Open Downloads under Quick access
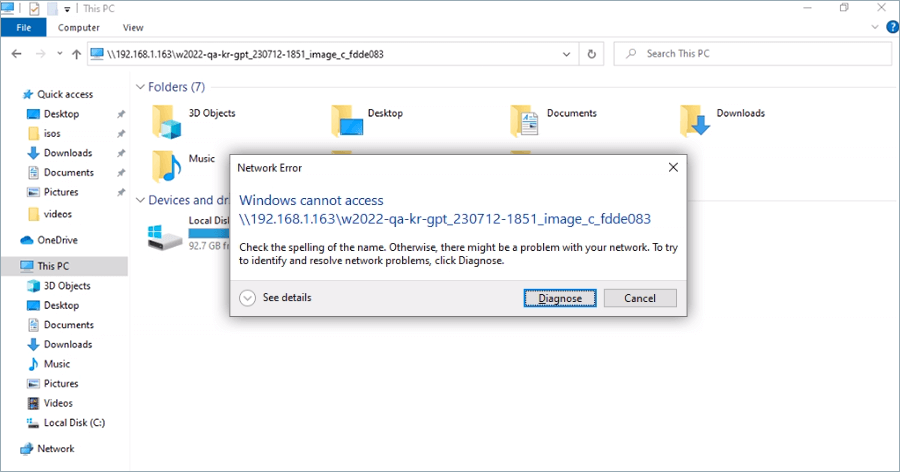 (x=68, y=153)
